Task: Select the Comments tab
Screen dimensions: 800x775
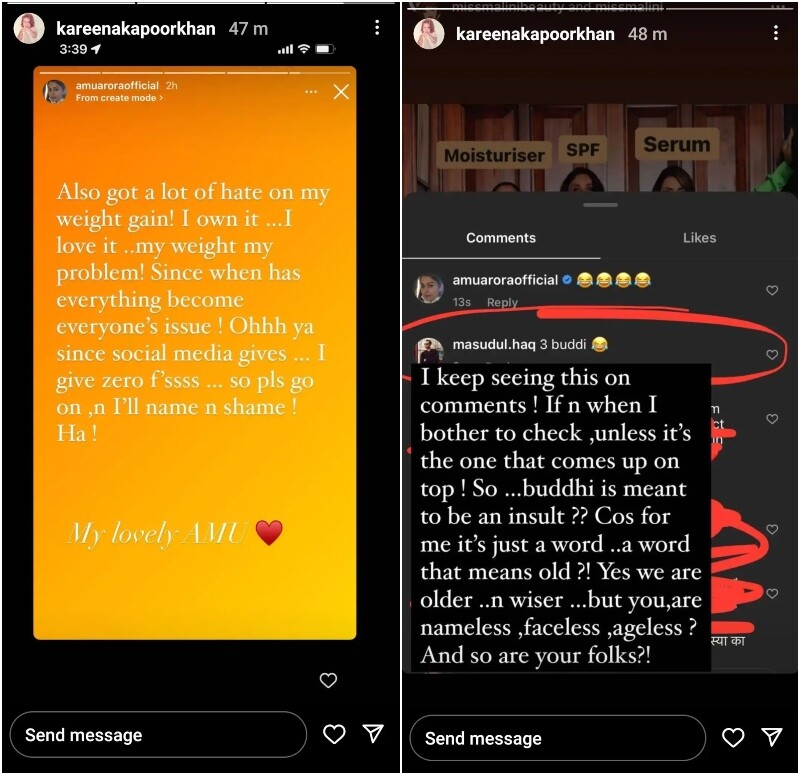Action: 501,238
